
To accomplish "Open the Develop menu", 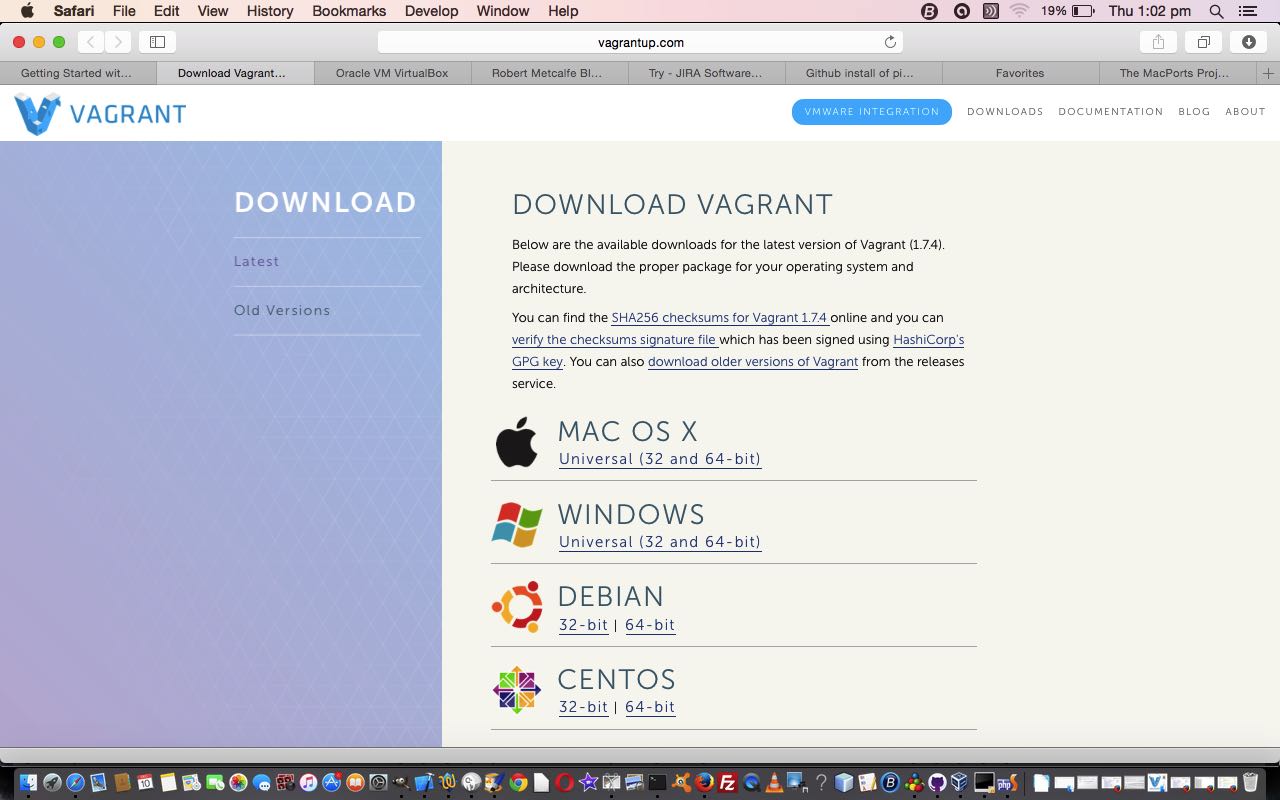I will coord(431,11).
